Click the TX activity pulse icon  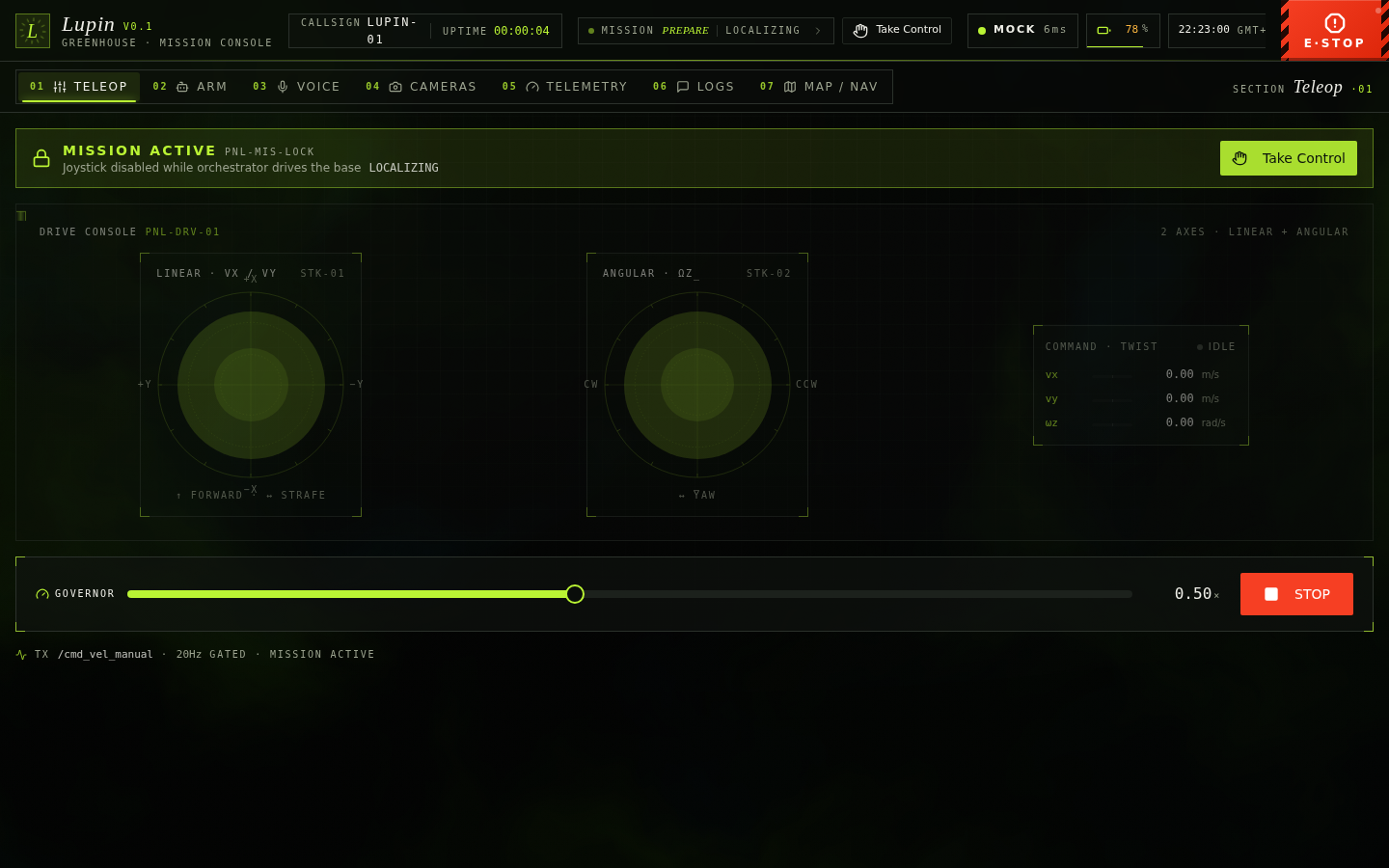point(21,655)
